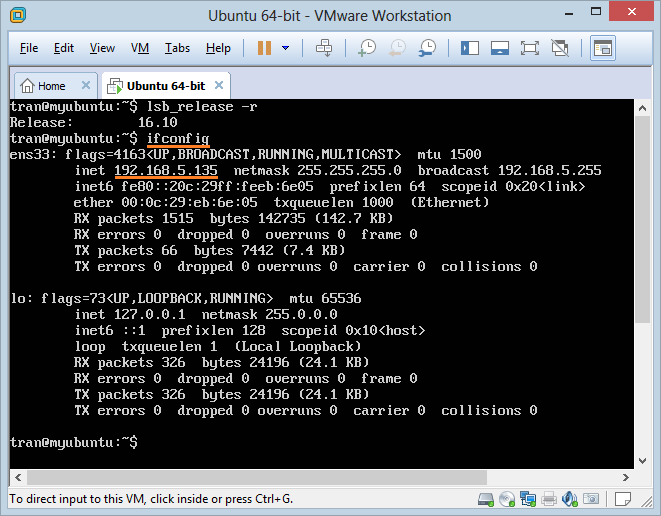661x516 pixels.
Task: Click the 'TX packets 66' line
Action: [x=210, y=250]
